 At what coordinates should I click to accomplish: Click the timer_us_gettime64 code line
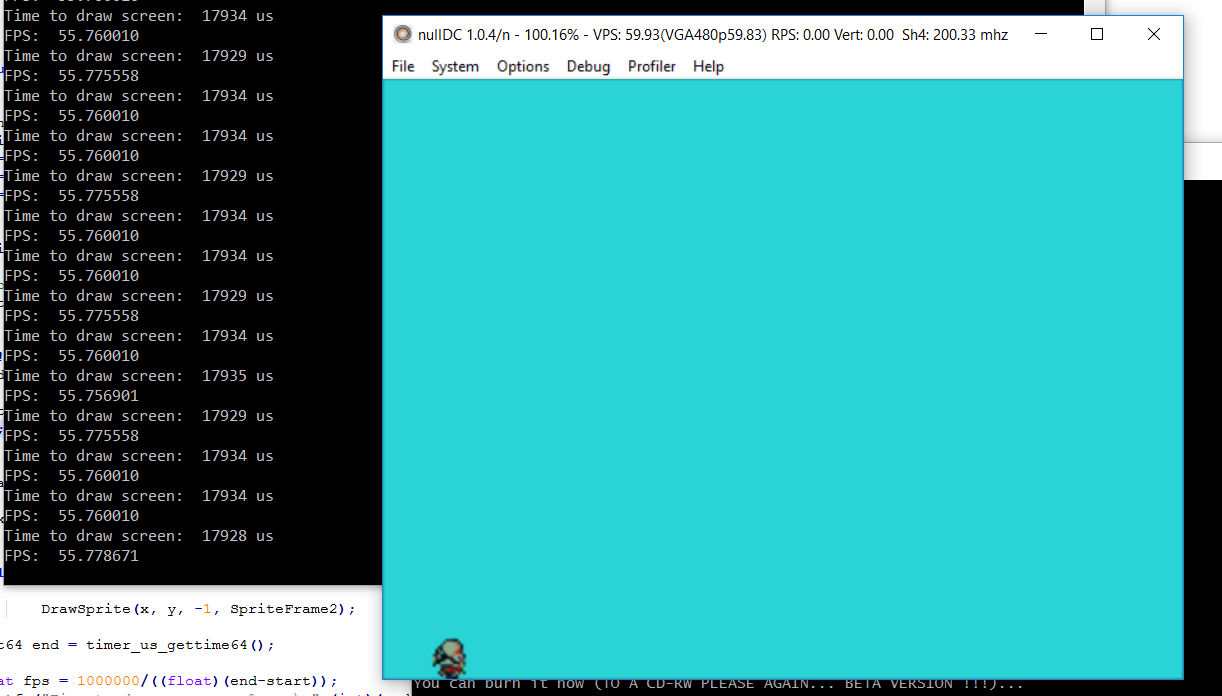click(137, 645)
